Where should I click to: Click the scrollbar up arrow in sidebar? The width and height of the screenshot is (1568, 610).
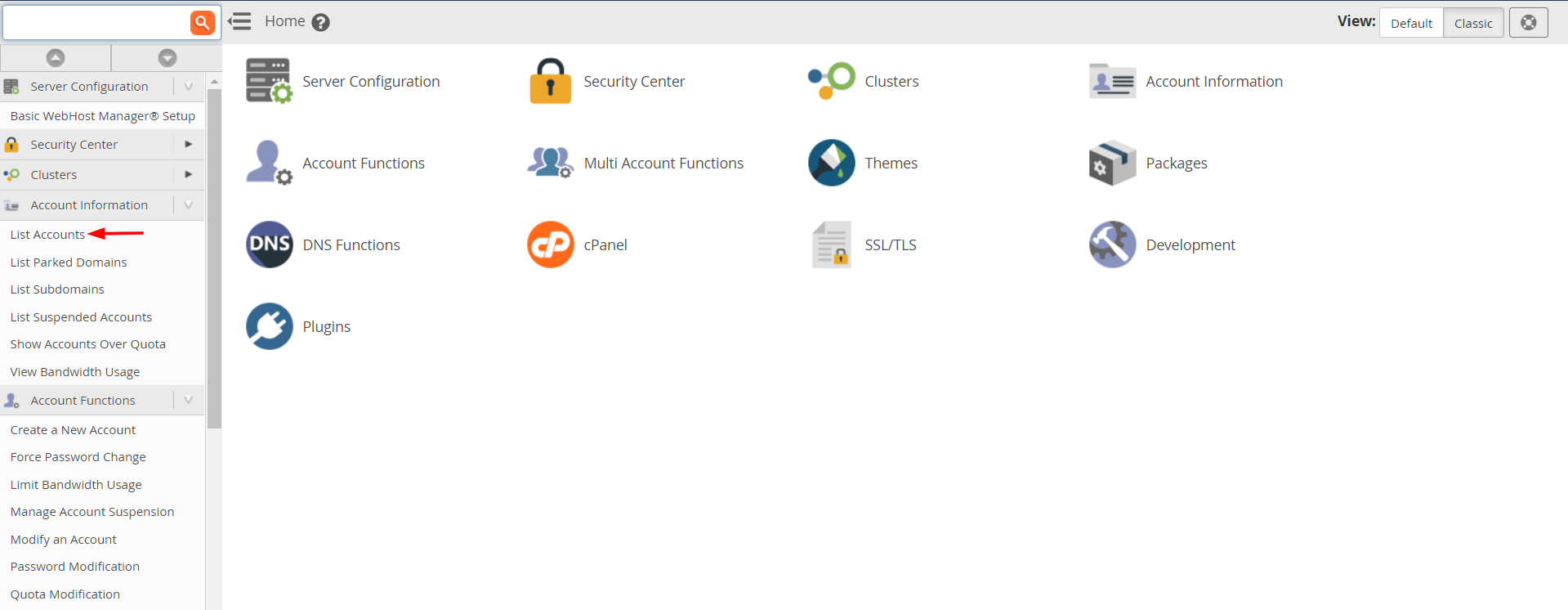(x=214, y=81)
